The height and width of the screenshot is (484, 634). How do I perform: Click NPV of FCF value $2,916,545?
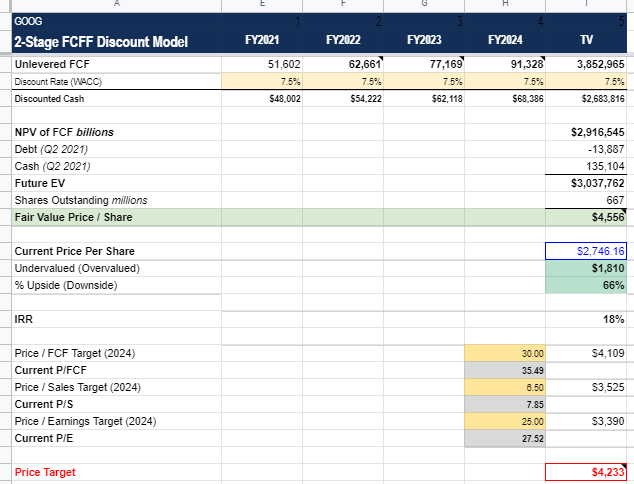pos(590,132)
